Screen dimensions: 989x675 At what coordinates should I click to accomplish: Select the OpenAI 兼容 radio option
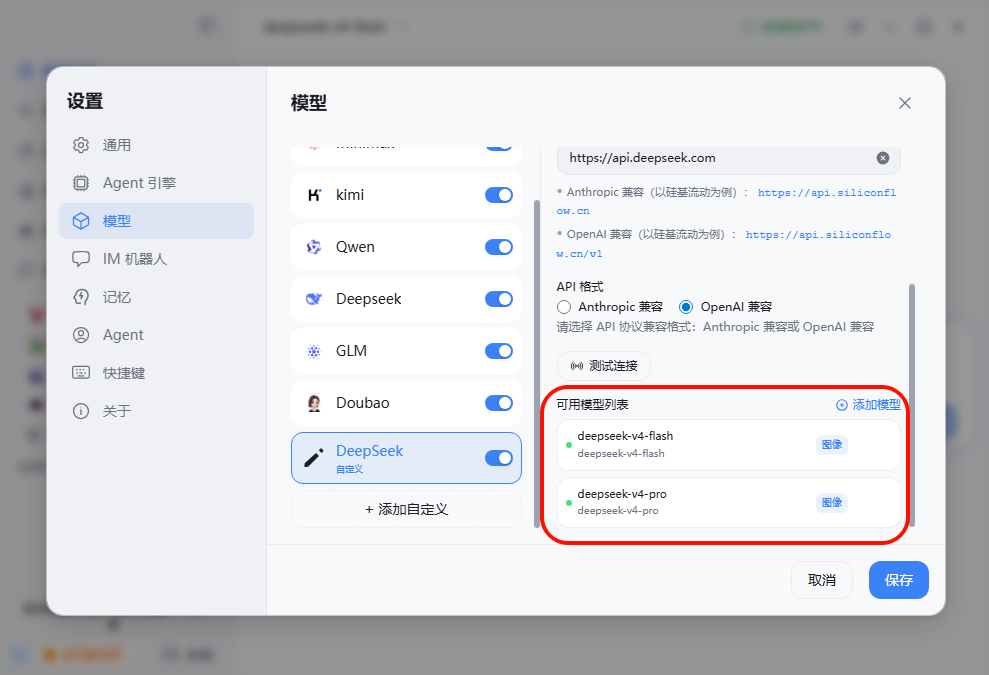coord(686,307)
